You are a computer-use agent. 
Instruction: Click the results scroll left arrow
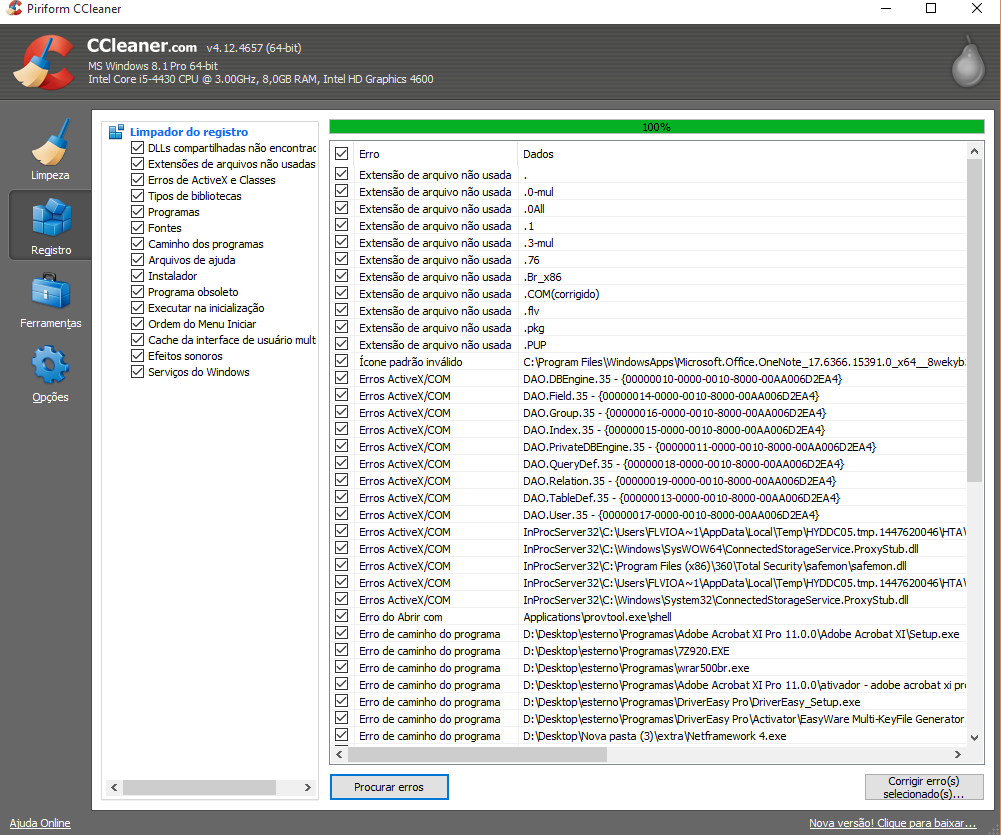click(340, 755)
